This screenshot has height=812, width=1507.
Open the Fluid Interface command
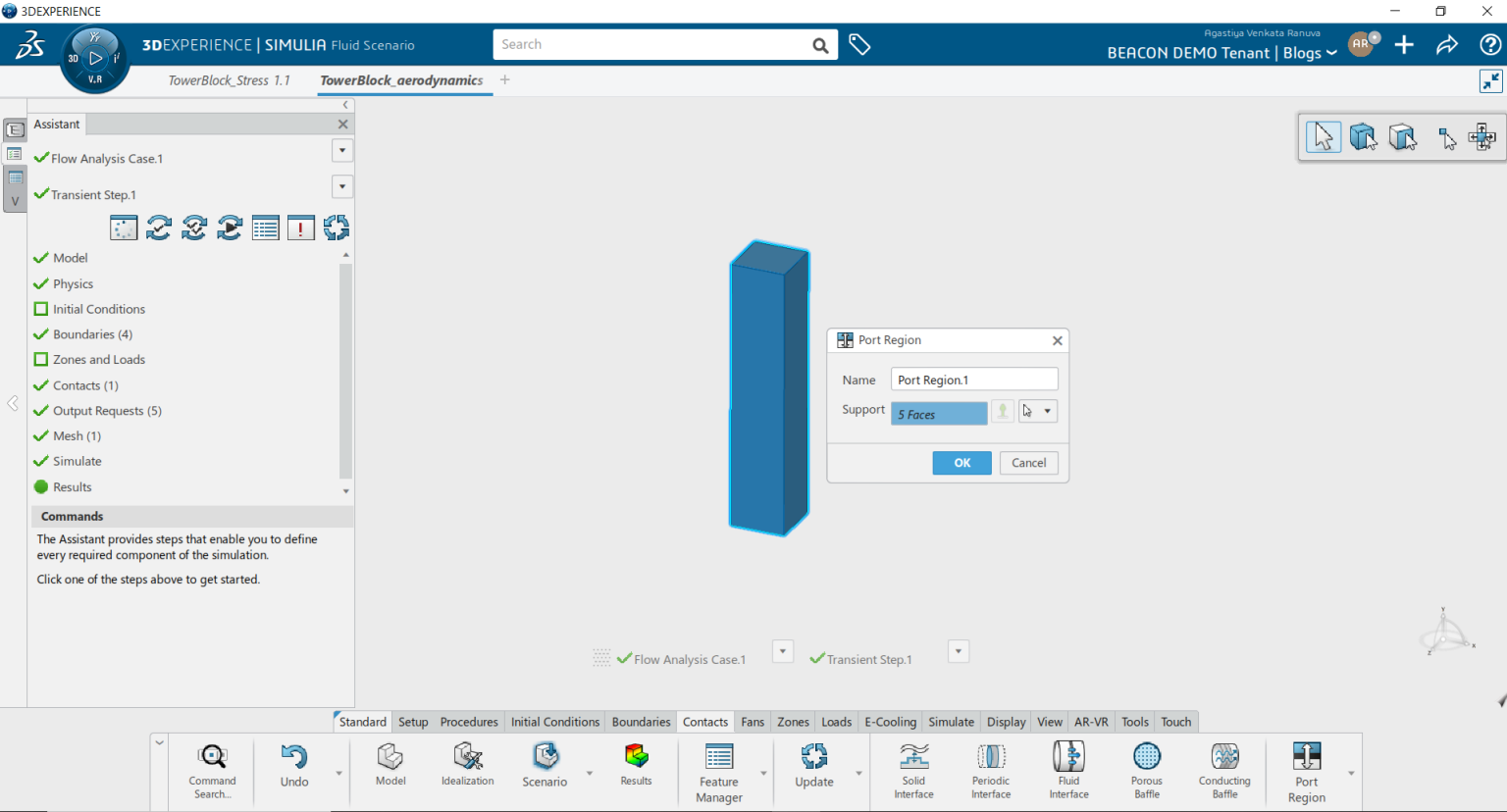tap(1068, 770)
